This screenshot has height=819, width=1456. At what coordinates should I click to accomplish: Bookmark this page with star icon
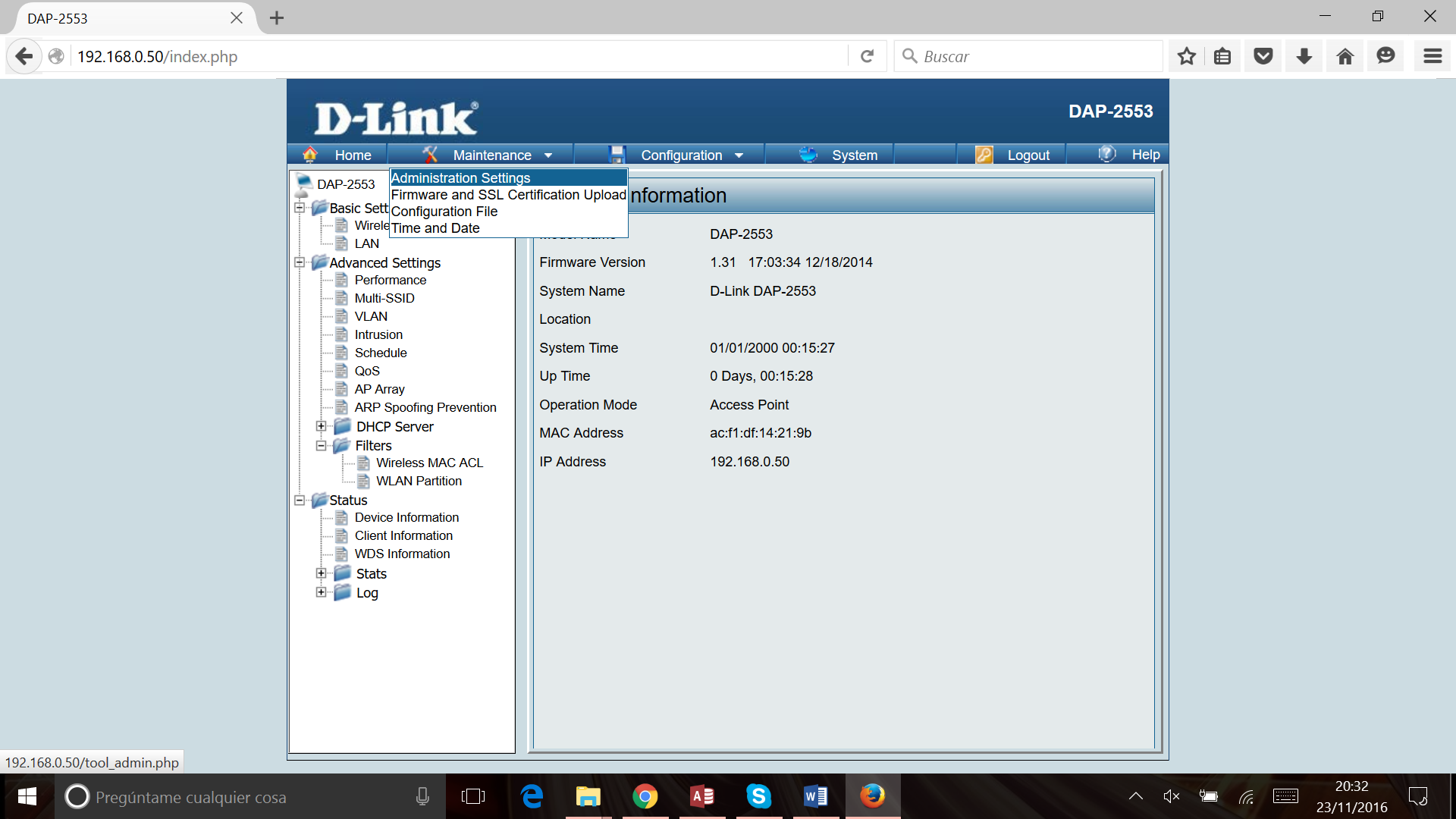coord(1187,56)
